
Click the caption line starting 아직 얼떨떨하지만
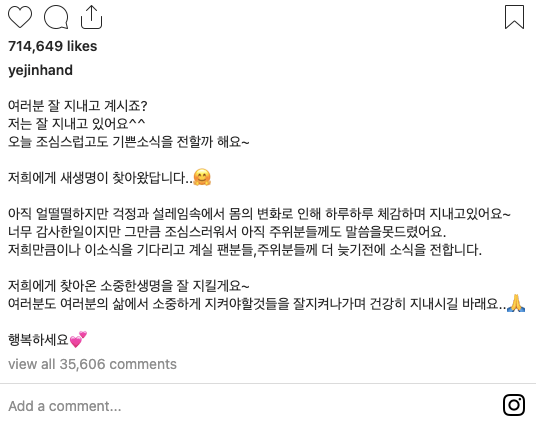click(x=259, y=214)
